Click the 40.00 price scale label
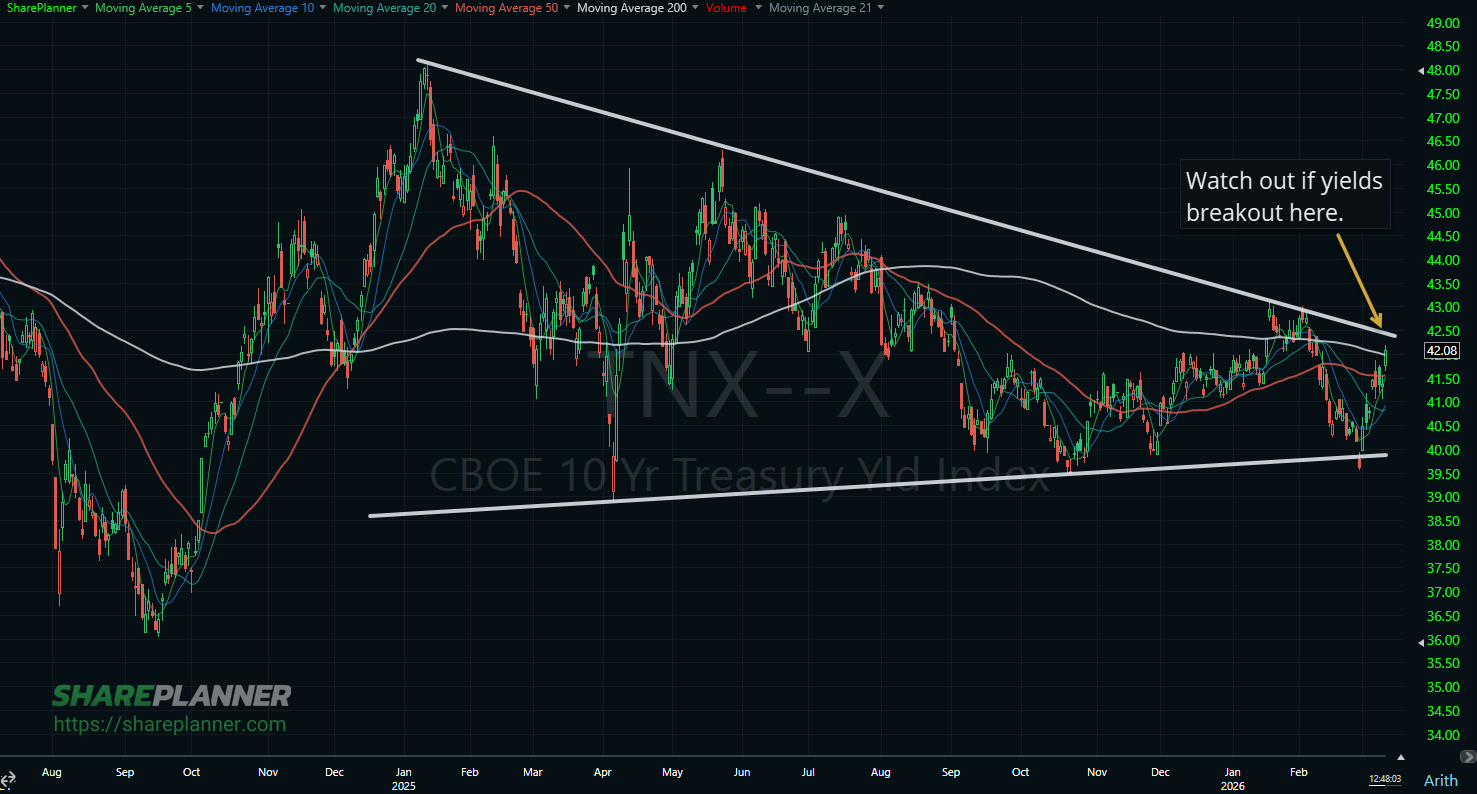Screen dimensions: 1477x794 click(1444, 450)
